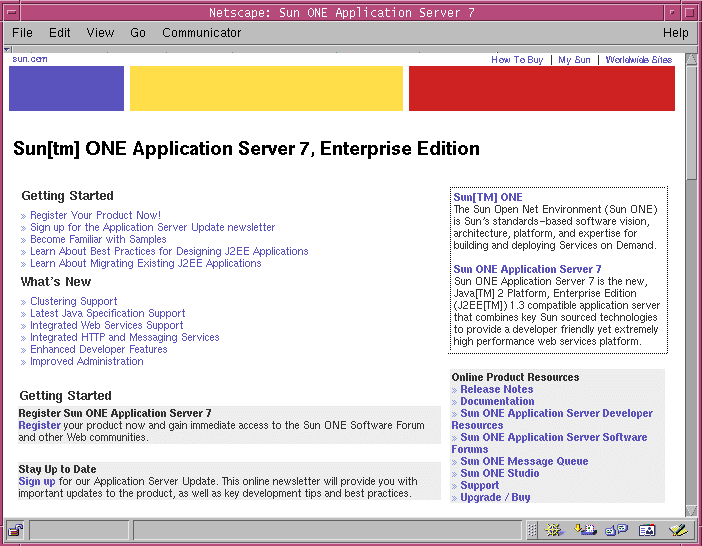Click the Upgrade / Buy link

pos(495,498)
